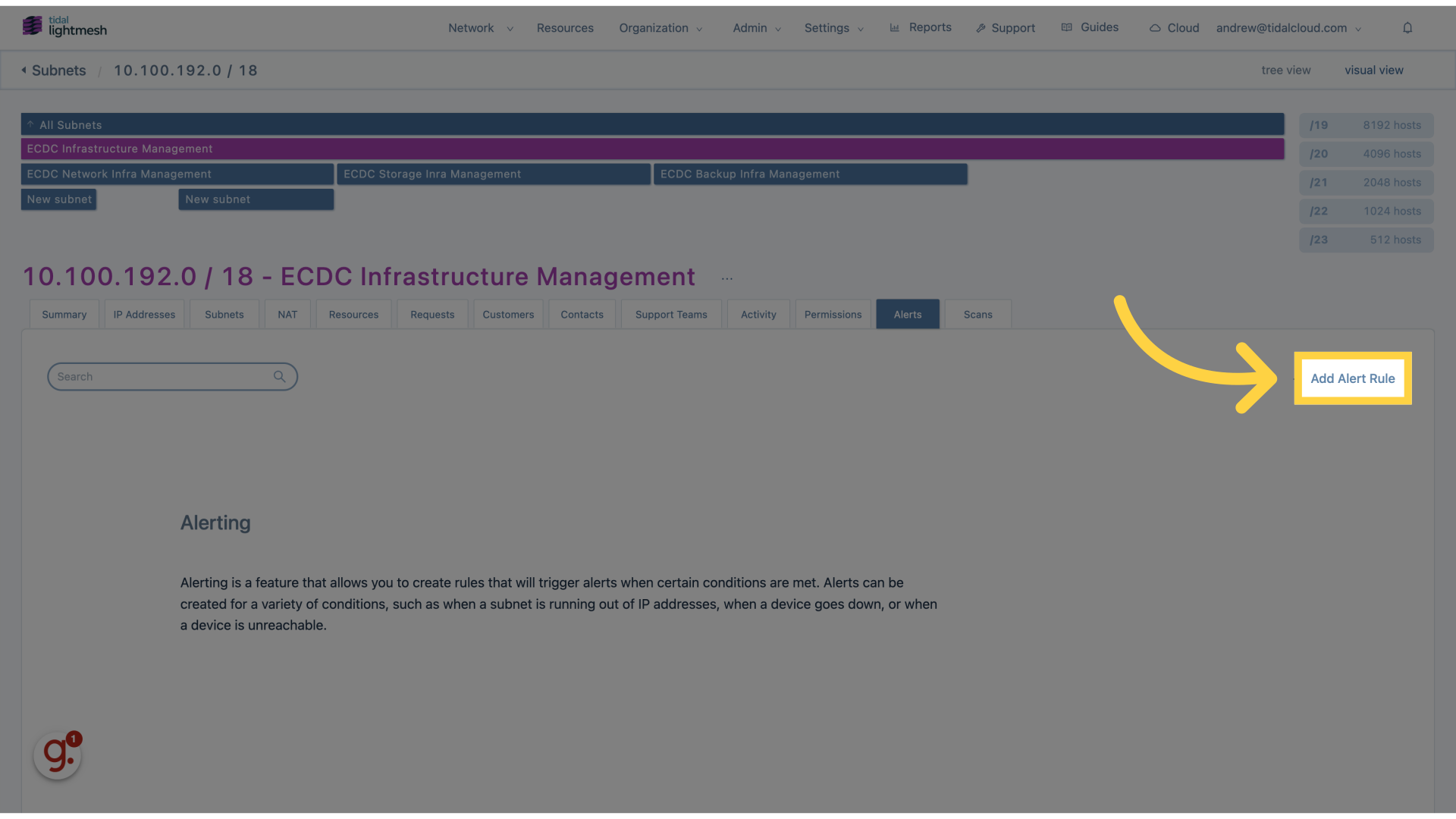The width and height of the screenshot is (1456, 819).
Task: Click the Guides book icon
Action: click(1067, 27)
